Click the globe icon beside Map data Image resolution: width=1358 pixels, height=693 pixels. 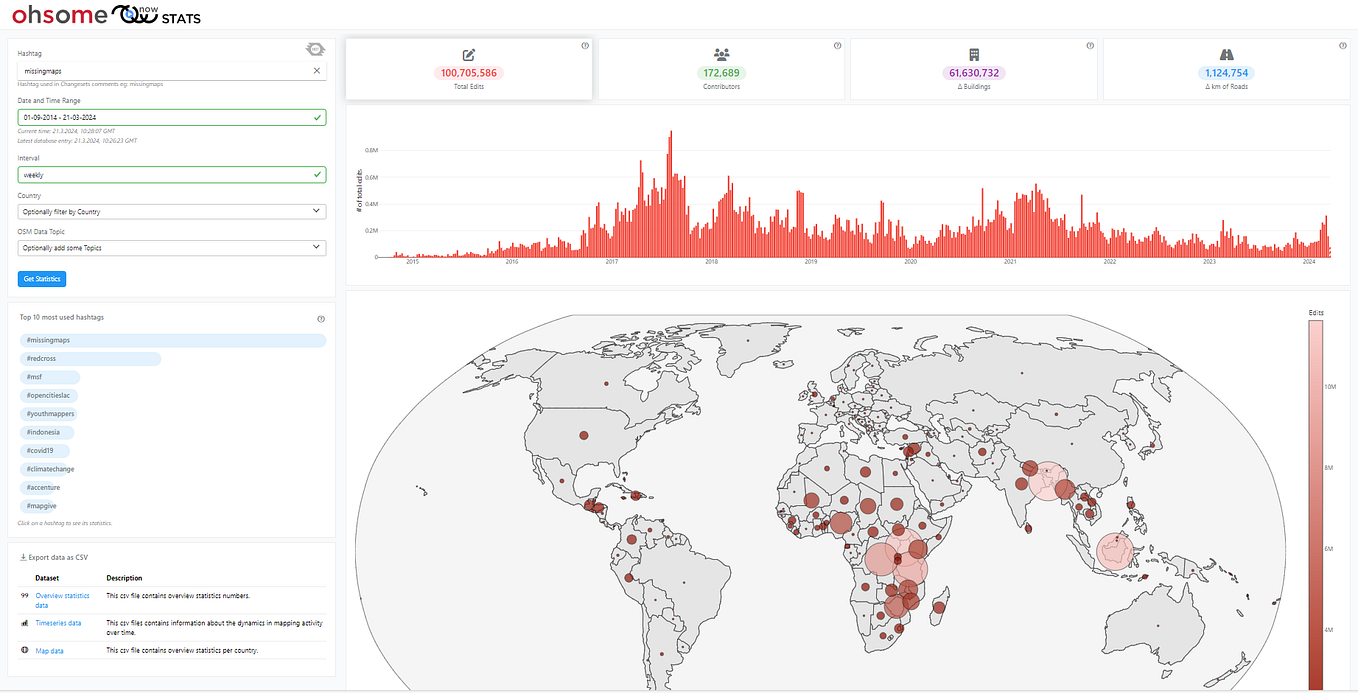pyautogui.click(x=23, y=650)
